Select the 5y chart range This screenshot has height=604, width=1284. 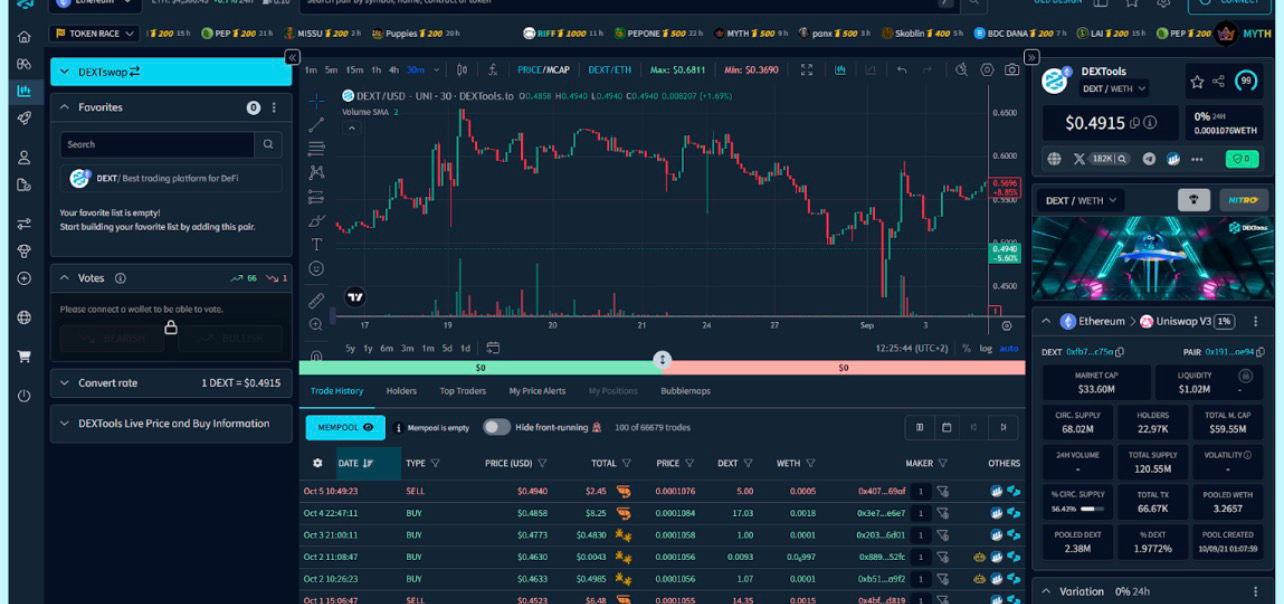click(x=350, y=348)
